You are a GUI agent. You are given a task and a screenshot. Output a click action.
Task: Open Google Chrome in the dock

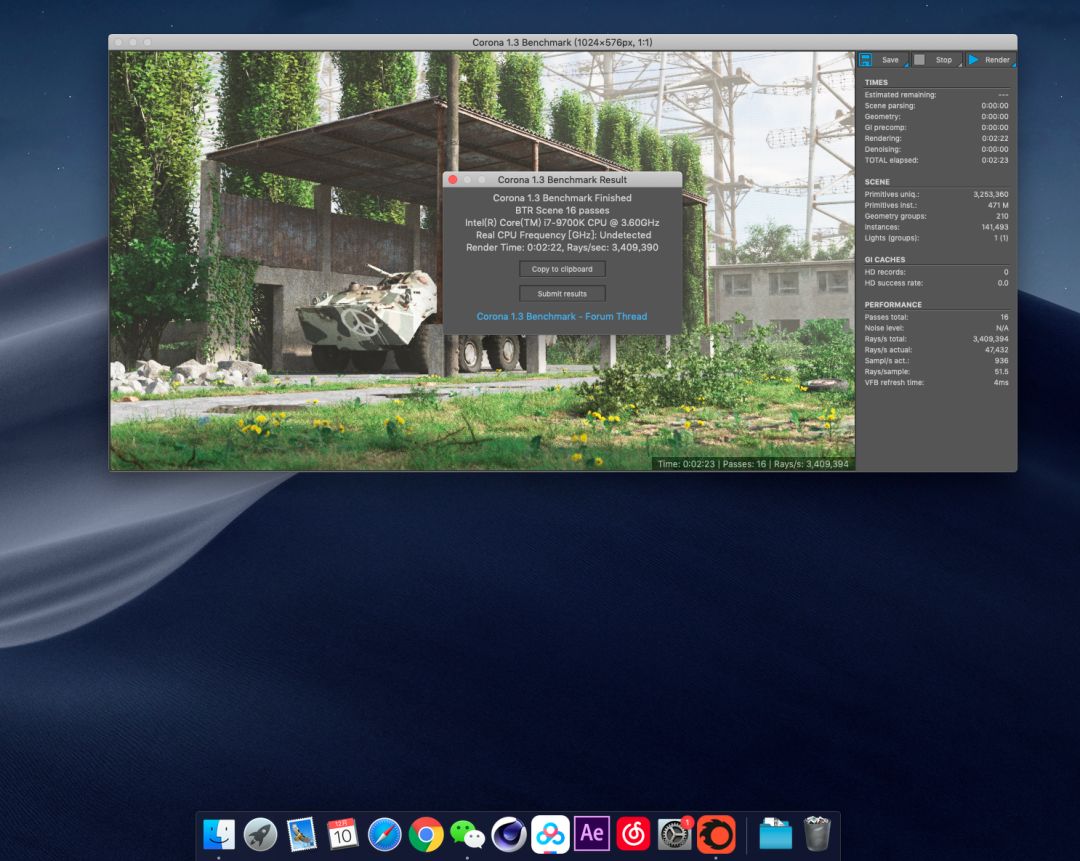425,833
